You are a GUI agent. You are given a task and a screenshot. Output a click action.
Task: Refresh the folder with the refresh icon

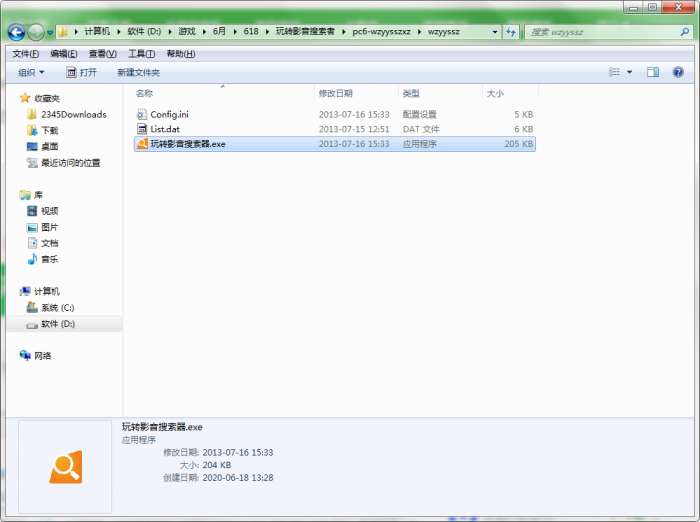click(x=511, y=32)
